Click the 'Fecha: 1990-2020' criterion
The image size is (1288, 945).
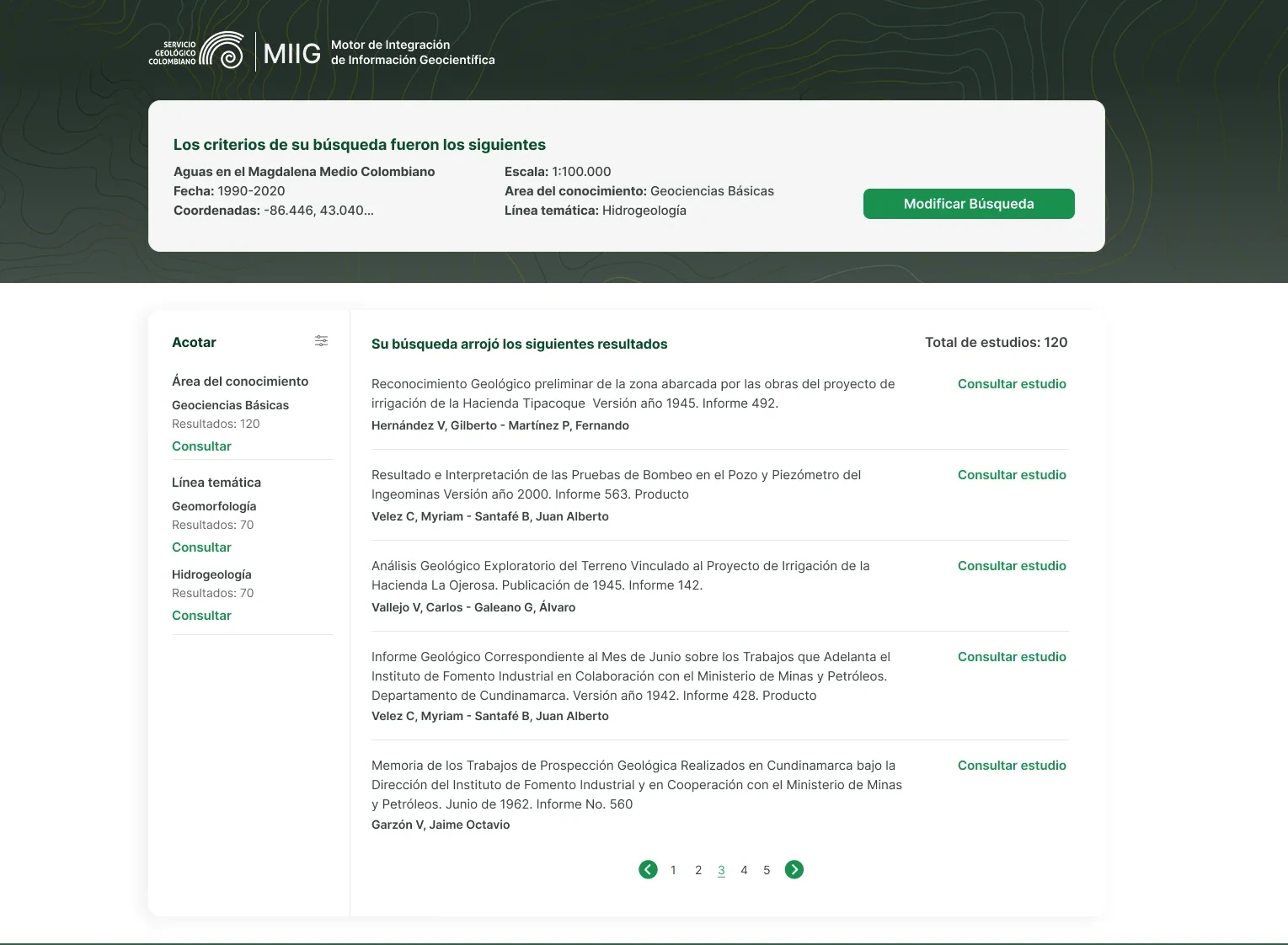(229, 191)
